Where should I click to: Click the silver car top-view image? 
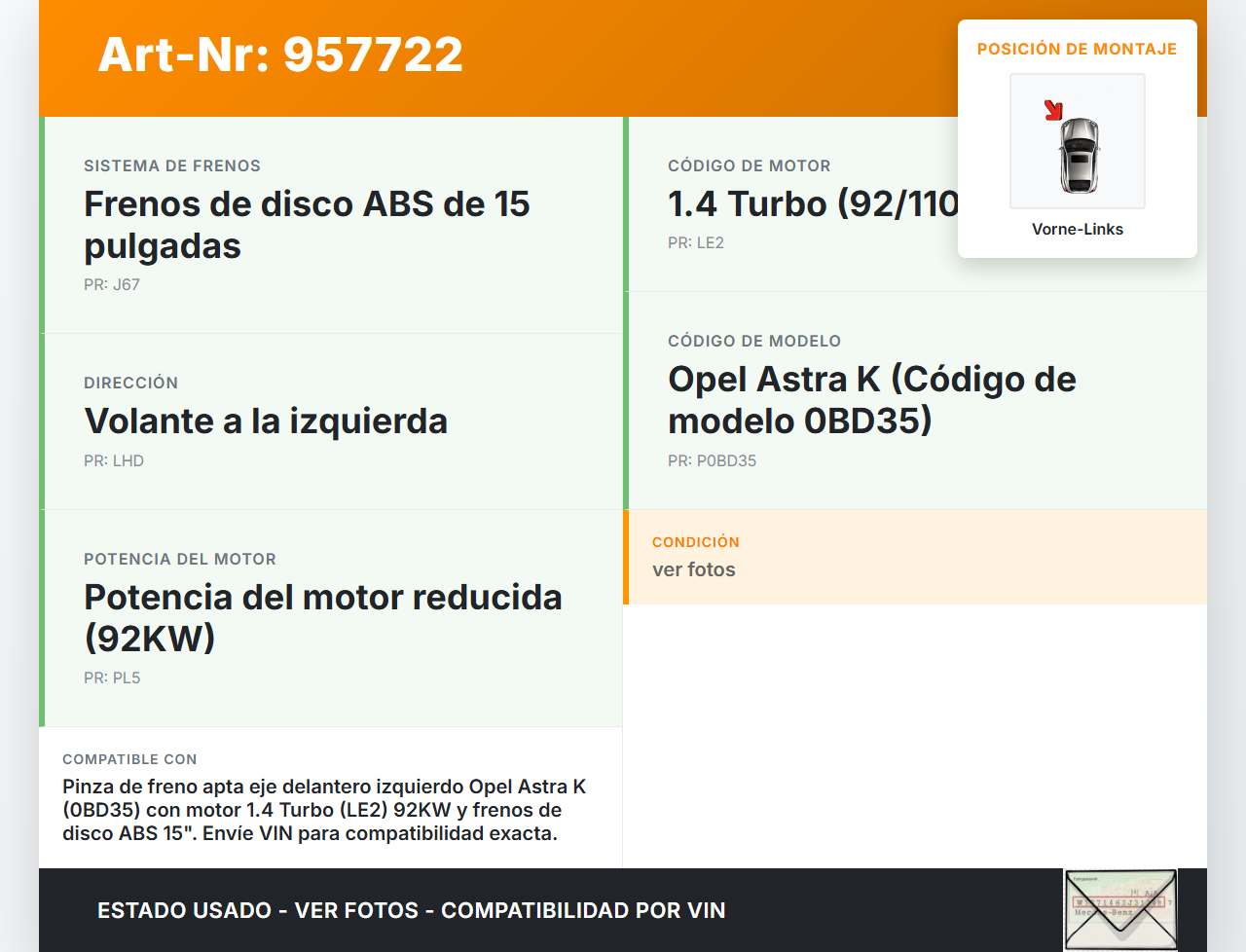tap(1079, 155)
